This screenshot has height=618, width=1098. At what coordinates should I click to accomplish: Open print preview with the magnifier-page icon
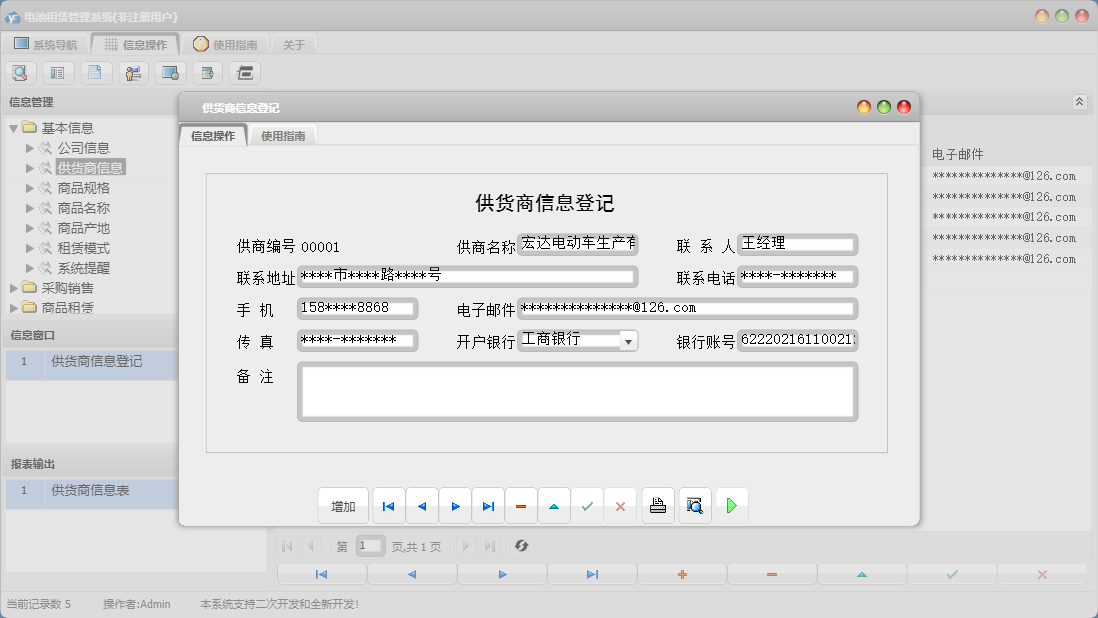pos(695,506)
